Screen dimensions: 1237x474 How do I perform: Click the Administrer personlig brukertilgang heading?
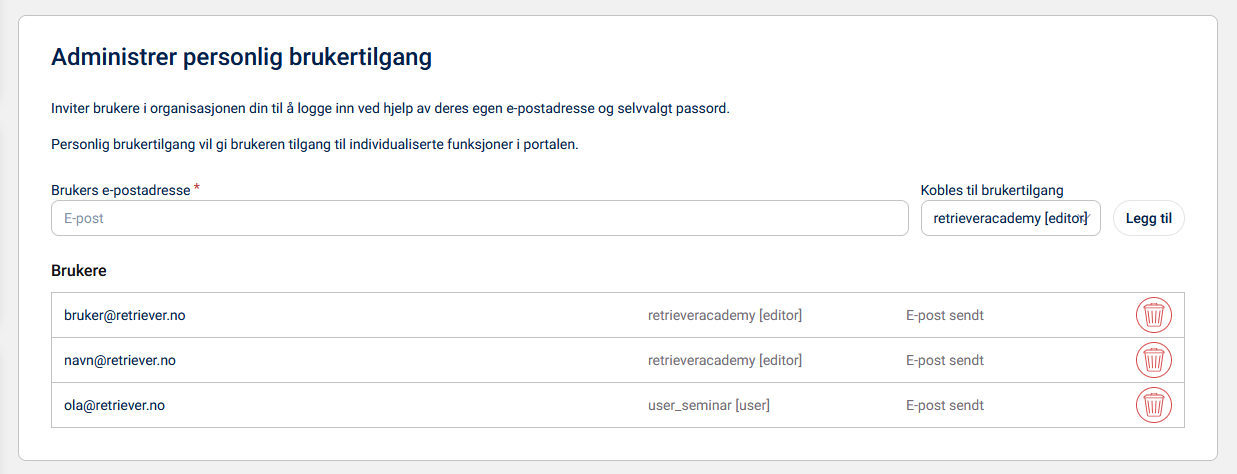(x=241, y=57)
